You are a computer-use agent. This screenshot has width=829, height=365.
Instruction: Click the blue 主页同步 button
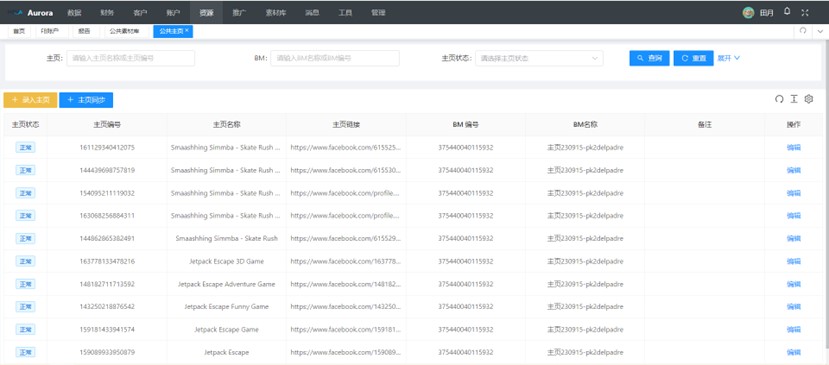[86, 100]
